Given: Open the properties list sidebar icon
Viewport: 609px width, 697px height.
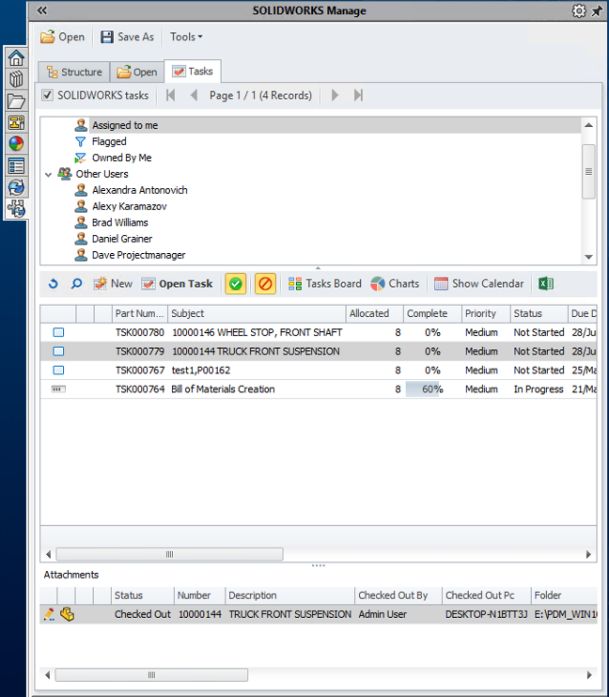Looking at the screenshot, I should [x=16, y=166].
